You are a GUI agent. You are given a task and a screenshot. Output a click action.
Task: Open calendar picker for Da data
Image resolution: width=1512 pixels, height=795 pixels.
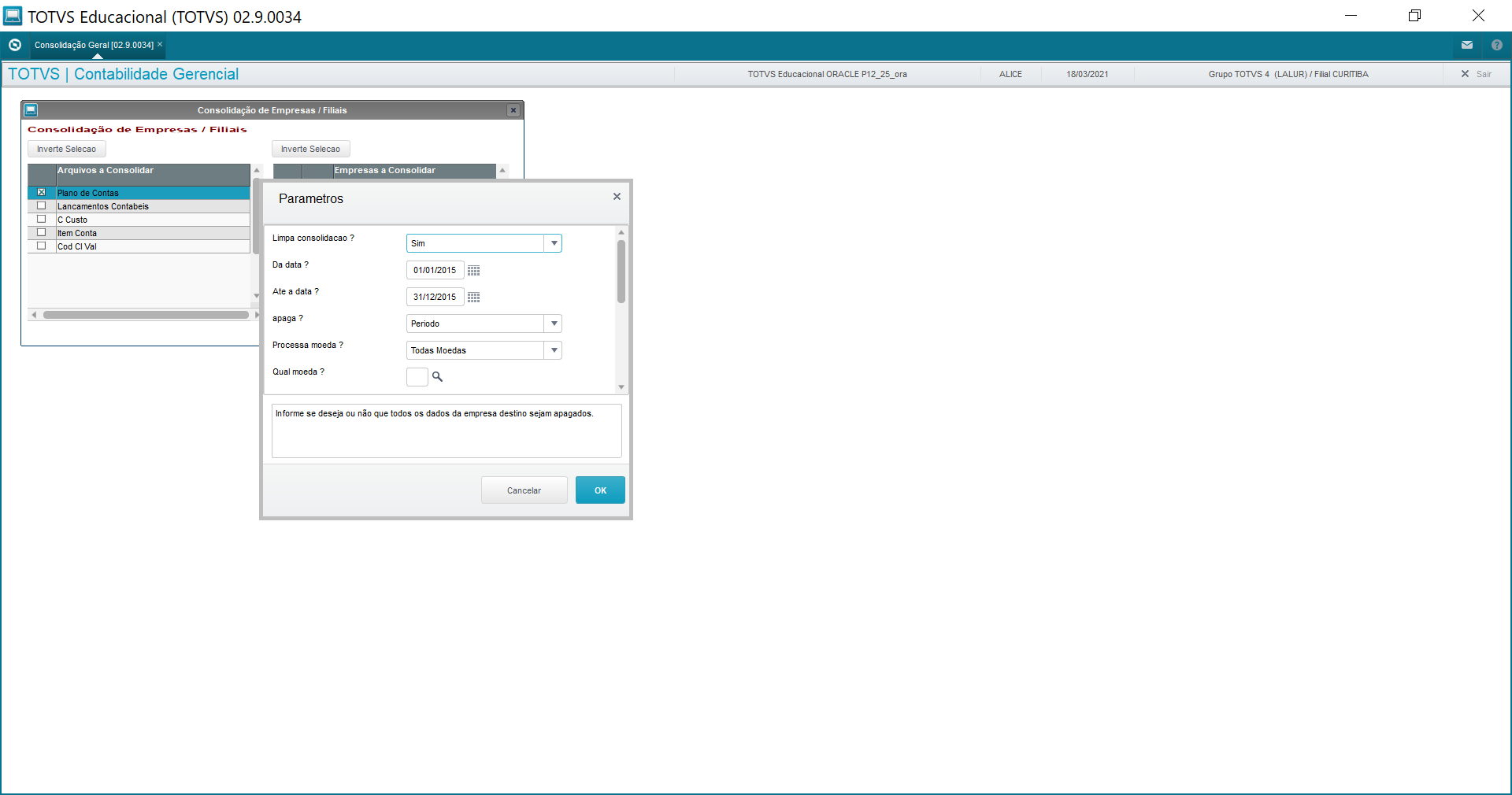click(x=474, y=271)
